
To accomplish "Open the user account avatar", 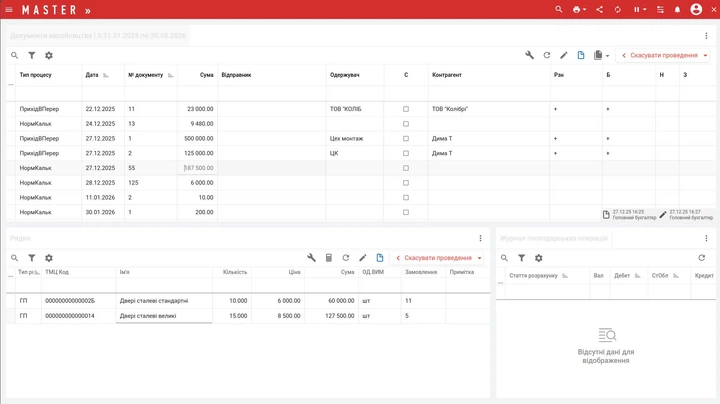I will coord(696,9).
